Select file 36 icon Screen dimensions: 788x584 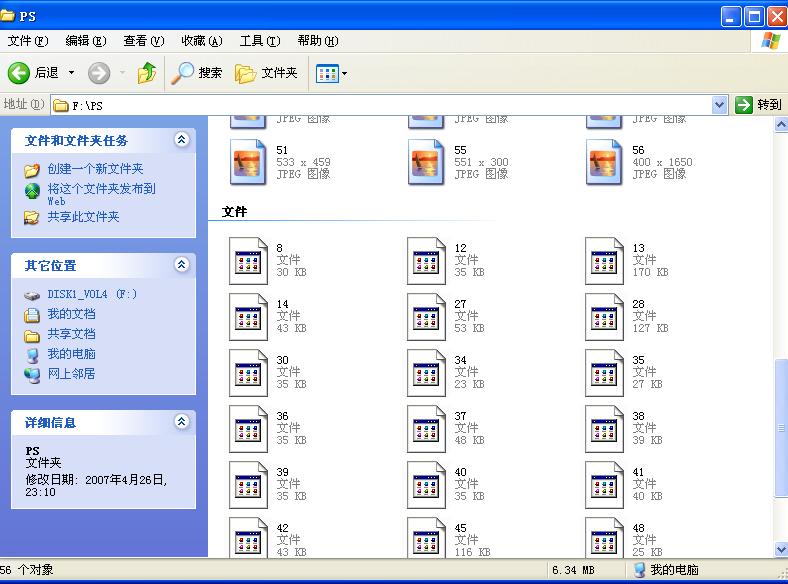(248, 429)
